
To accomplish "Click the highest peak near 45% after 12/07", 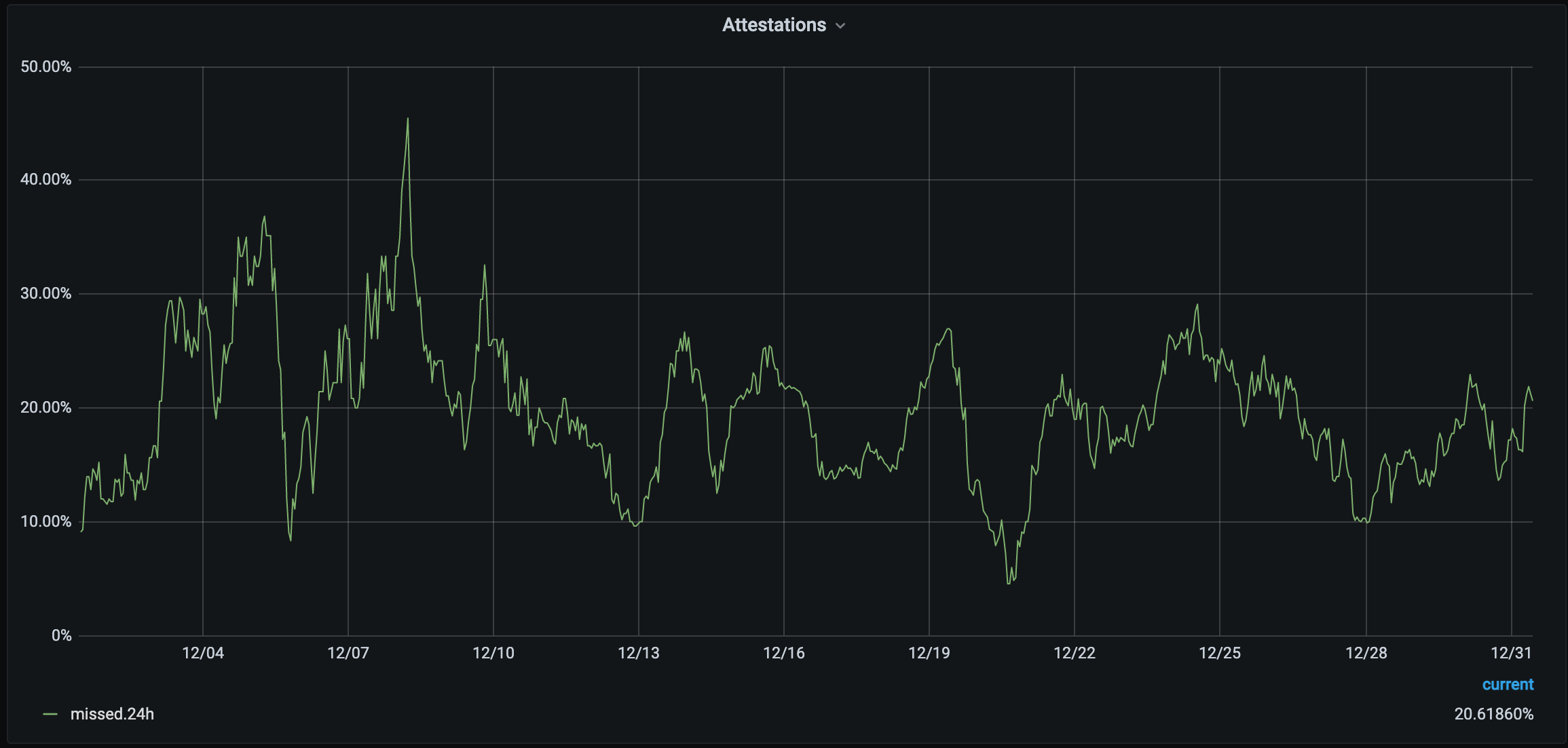I will pos(407,119).
